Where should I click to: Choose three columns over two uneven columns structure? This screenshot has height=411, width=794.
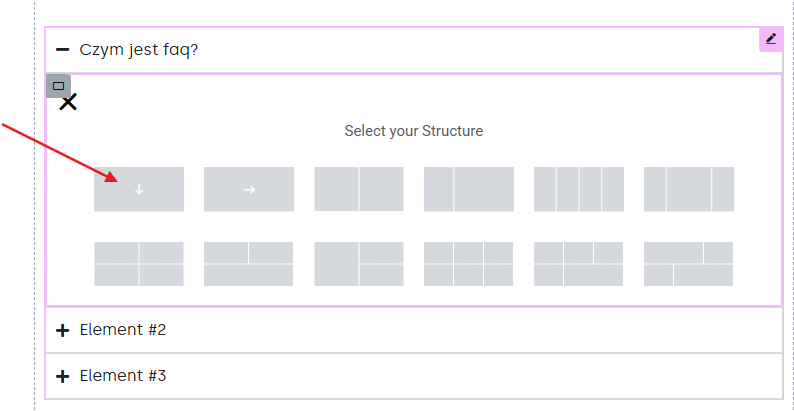point(579,264)
